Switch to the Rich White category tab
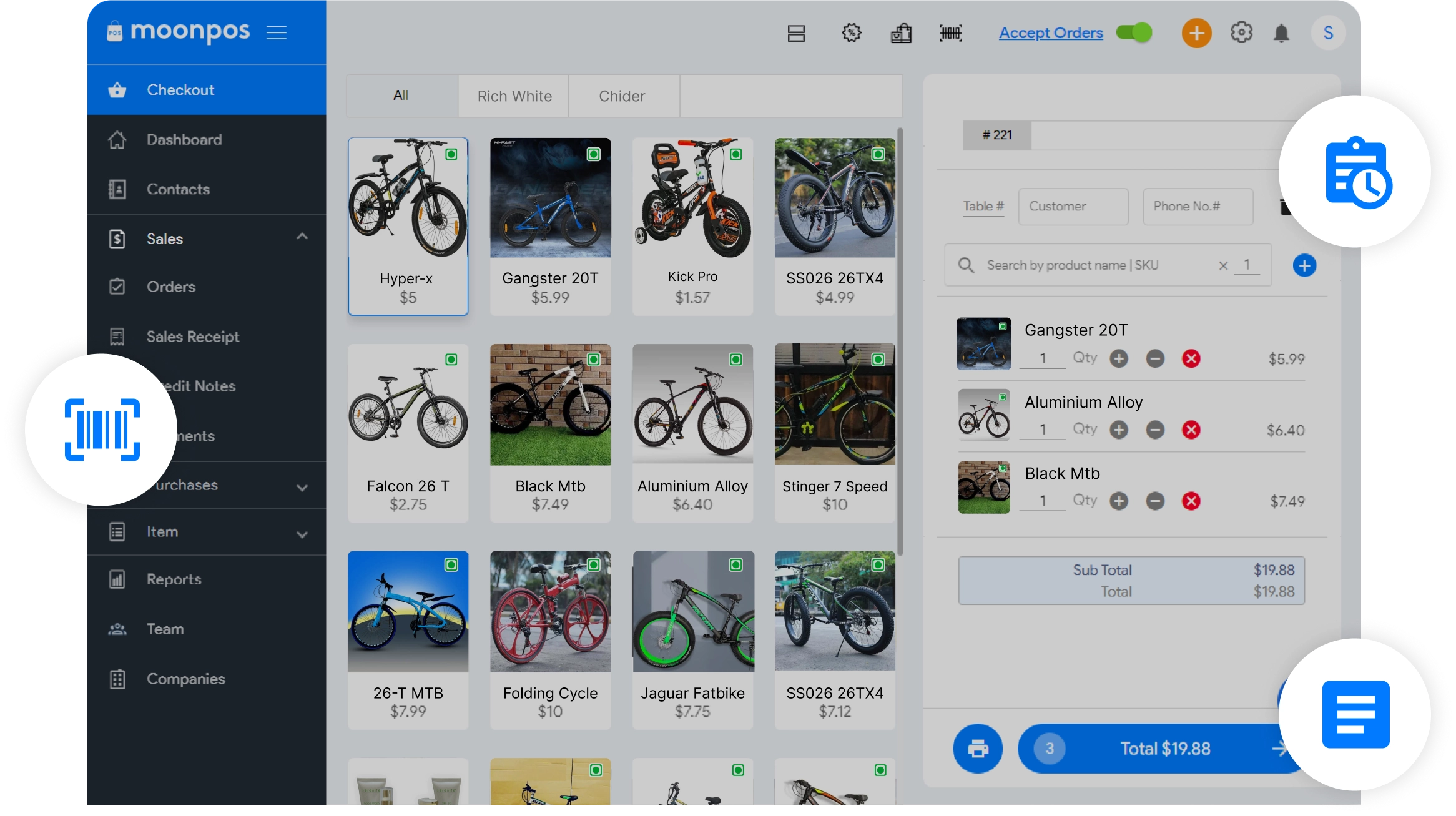 point(514,96)
